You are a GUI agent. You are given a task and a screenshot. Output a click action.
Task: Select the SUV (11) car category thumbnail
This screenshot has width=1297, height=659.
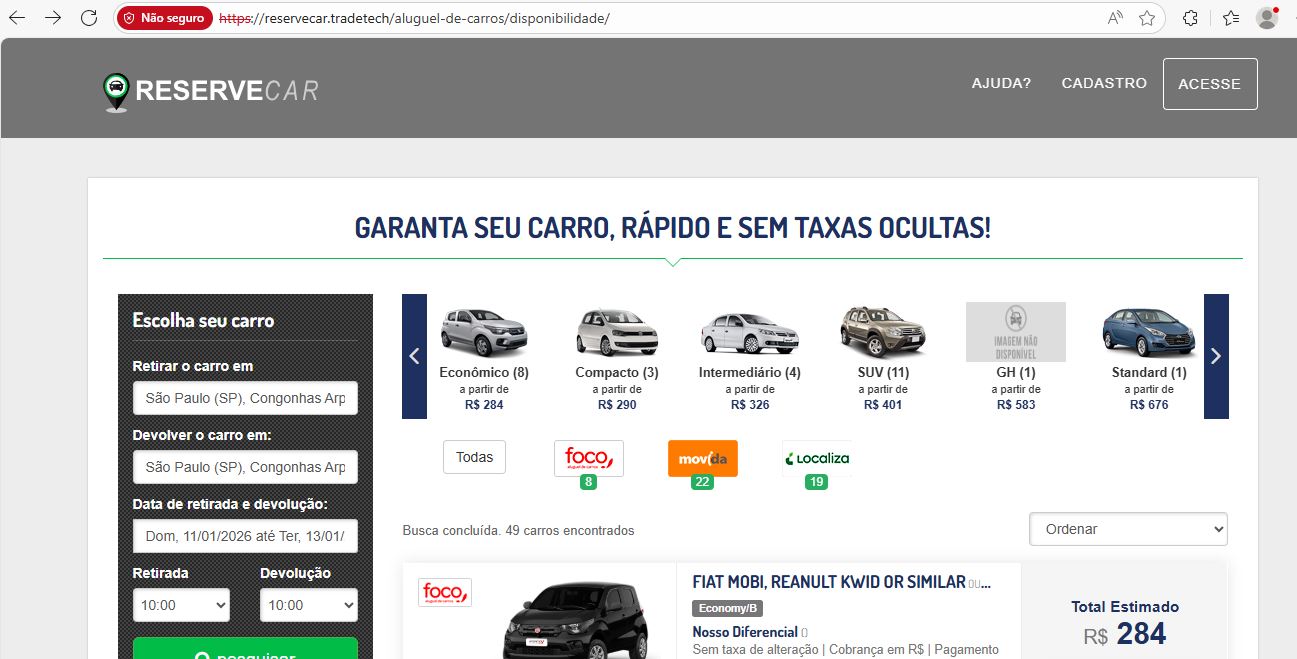click(x=883, y=358)
